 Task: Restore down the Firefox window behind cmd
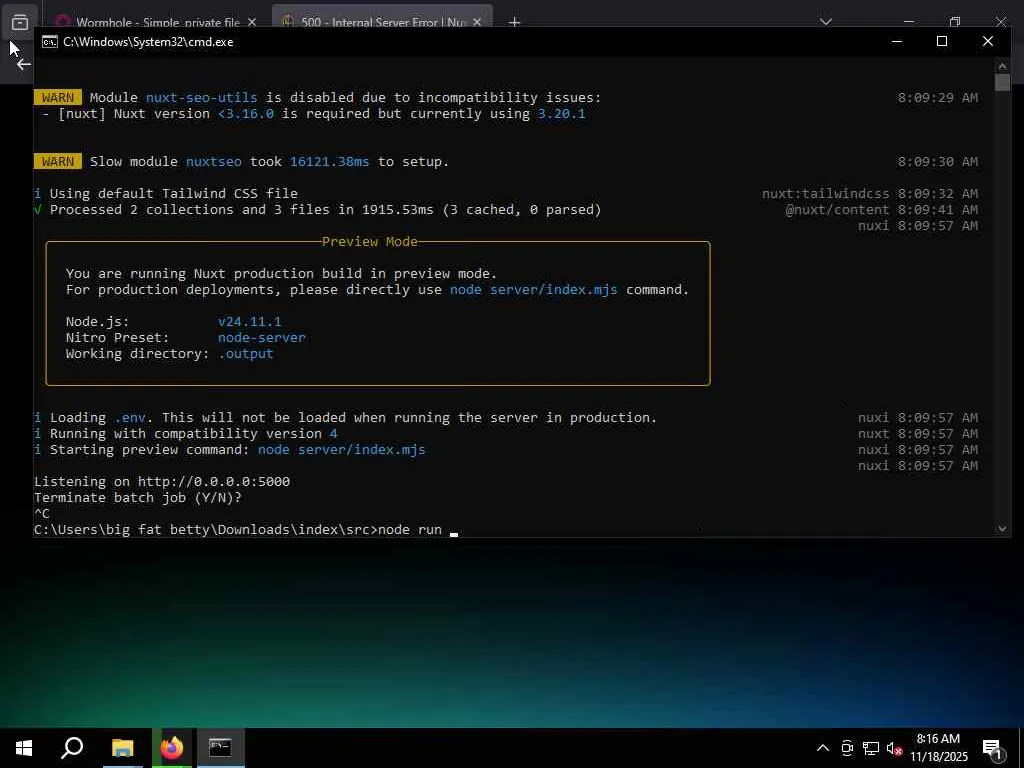(x=955, y=22)
